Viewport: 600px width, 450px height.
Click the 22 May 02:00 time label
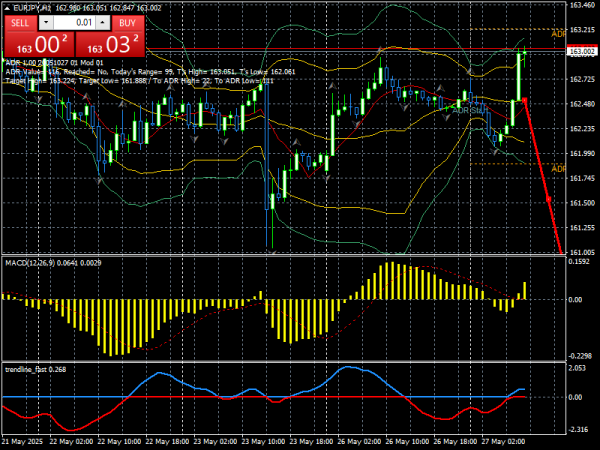(71, 442)
